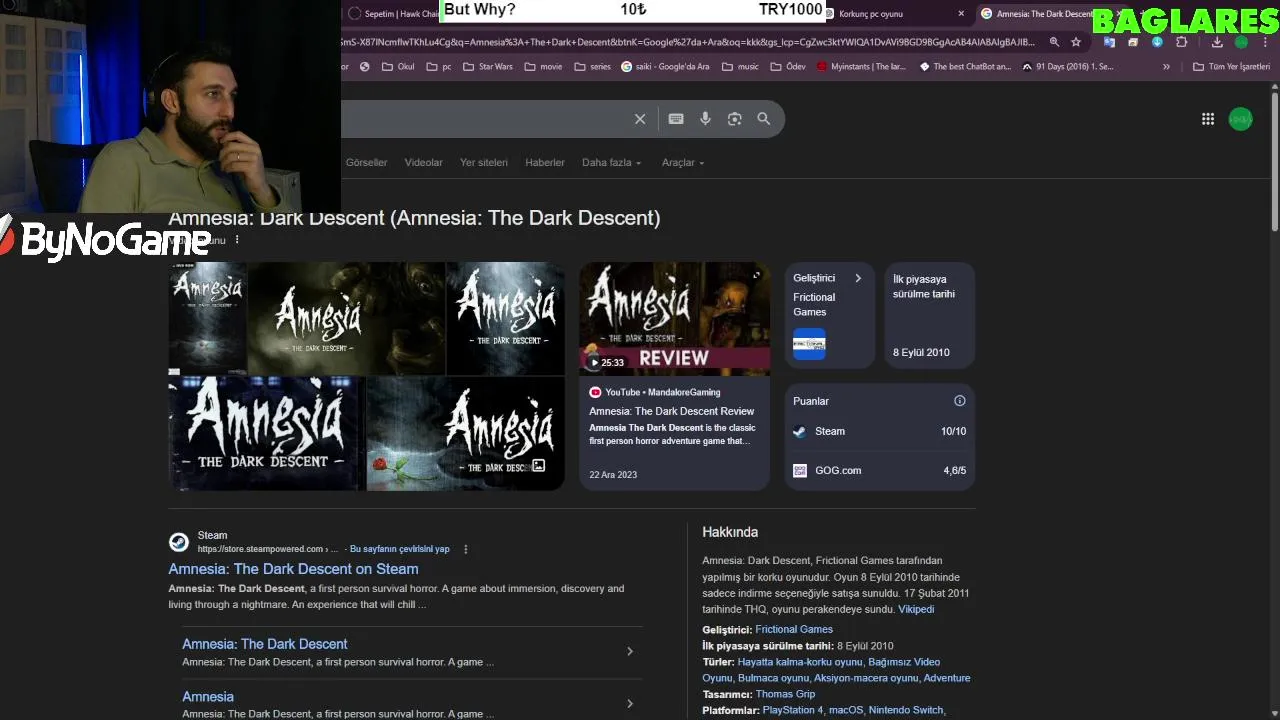The height and width of the screenshot is (720, 1280).
Task: Open 'The best ChatBot' bookmark
Action: click(965, 67)
